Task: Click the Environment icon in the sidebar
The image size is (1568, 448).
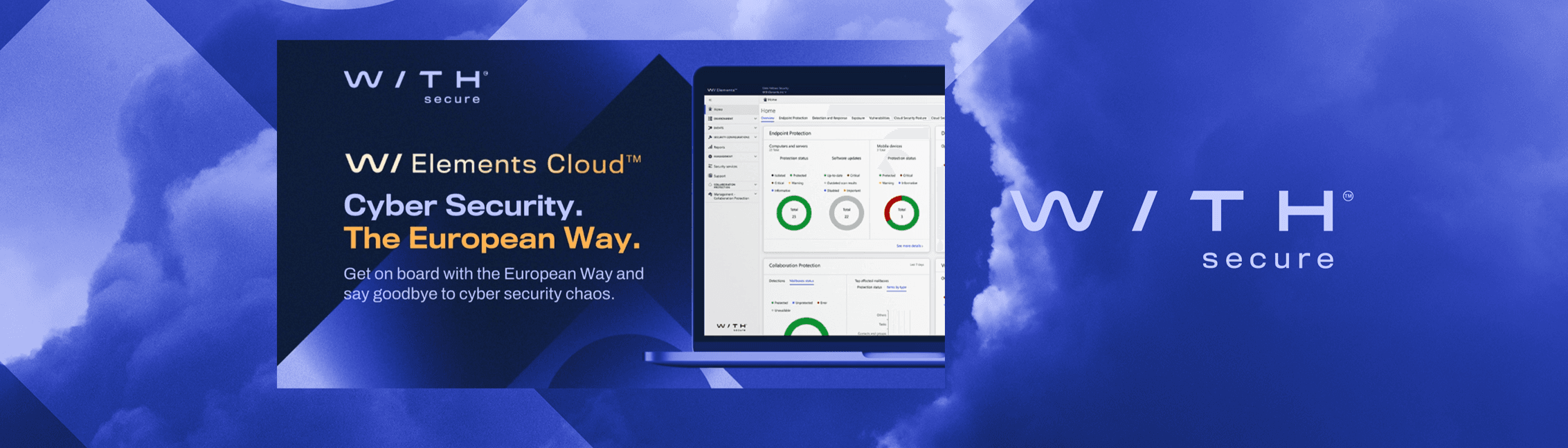Action: tap(710, 118)
